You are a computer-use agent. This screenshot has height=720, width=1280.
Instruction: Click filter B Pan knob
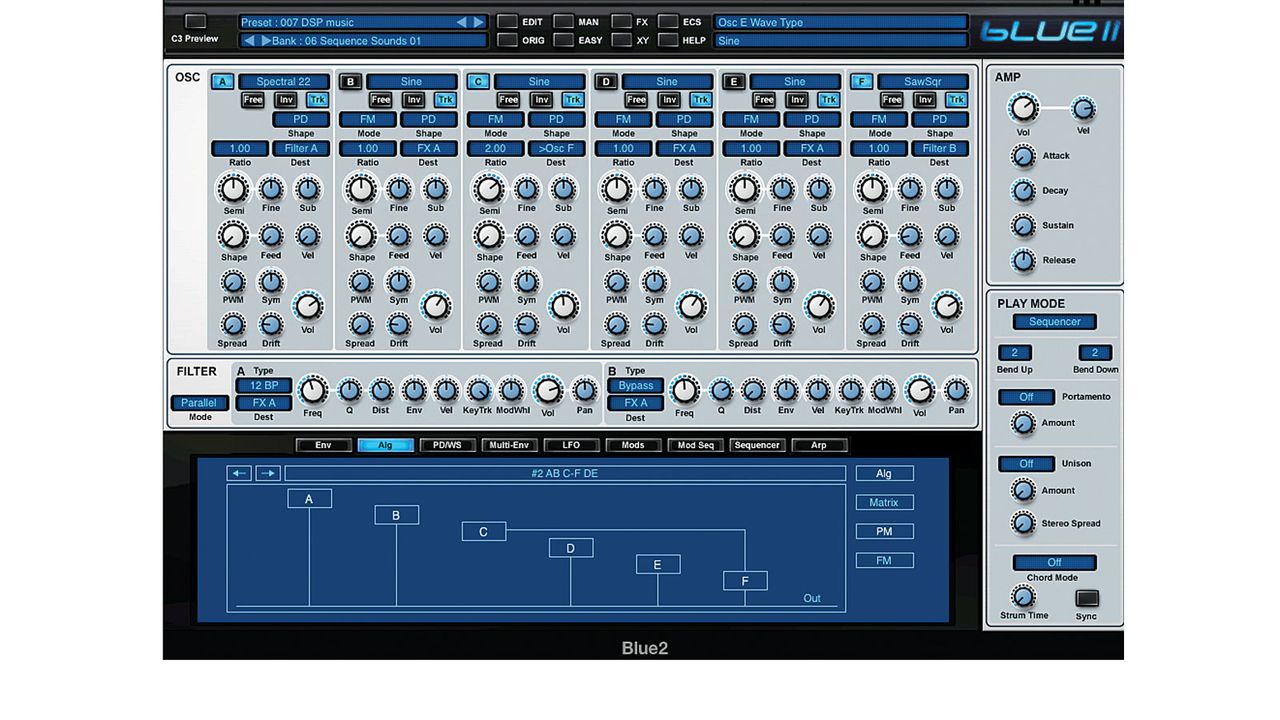click(x=956, y=391)
